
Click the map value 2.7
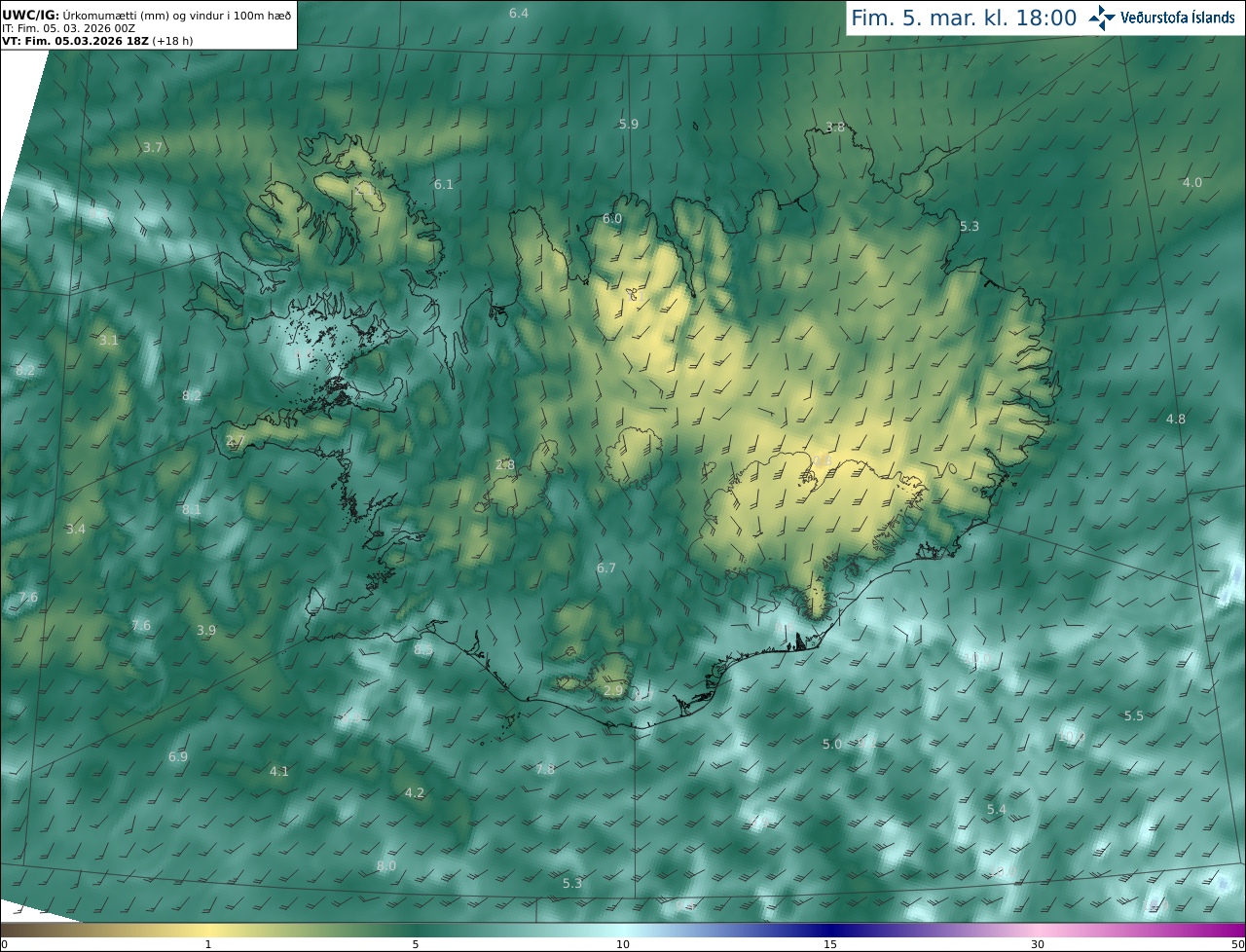[236, 442]
